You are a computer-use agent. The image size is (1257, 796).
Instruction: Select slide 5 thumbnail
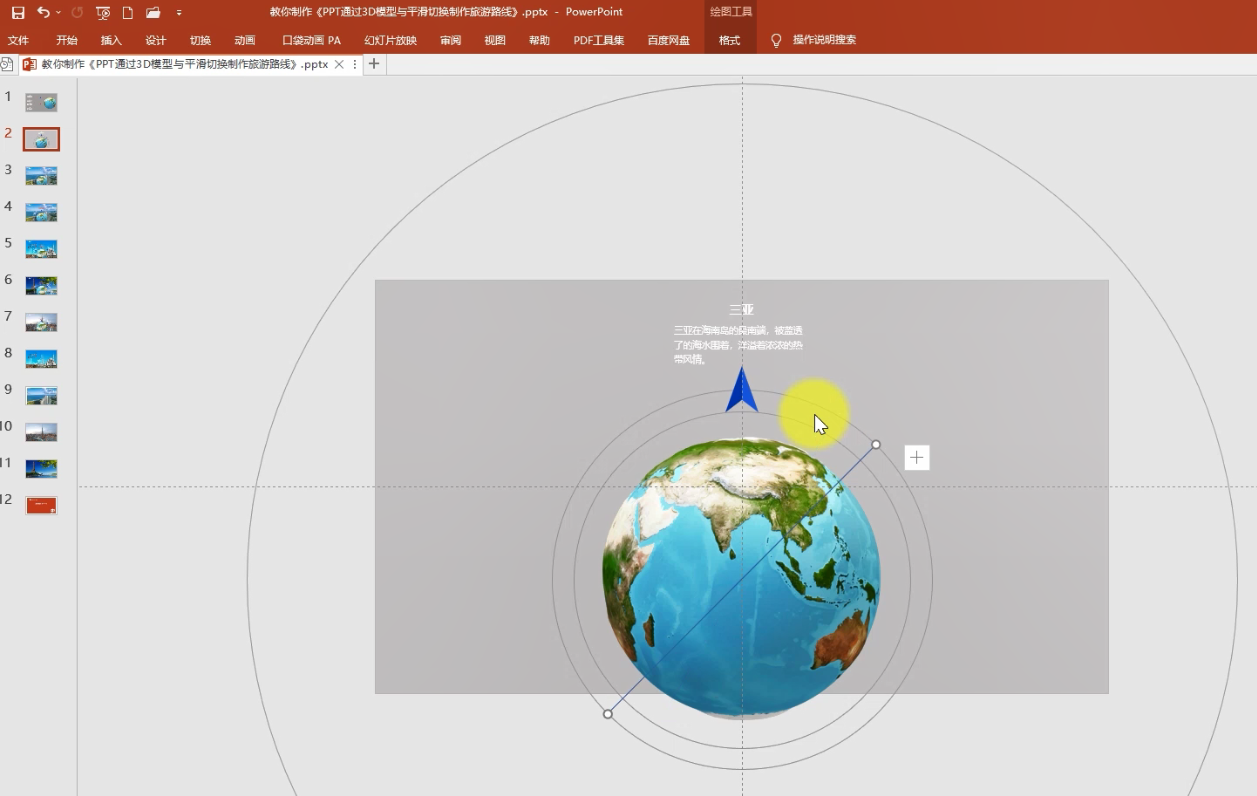[41, 249]
